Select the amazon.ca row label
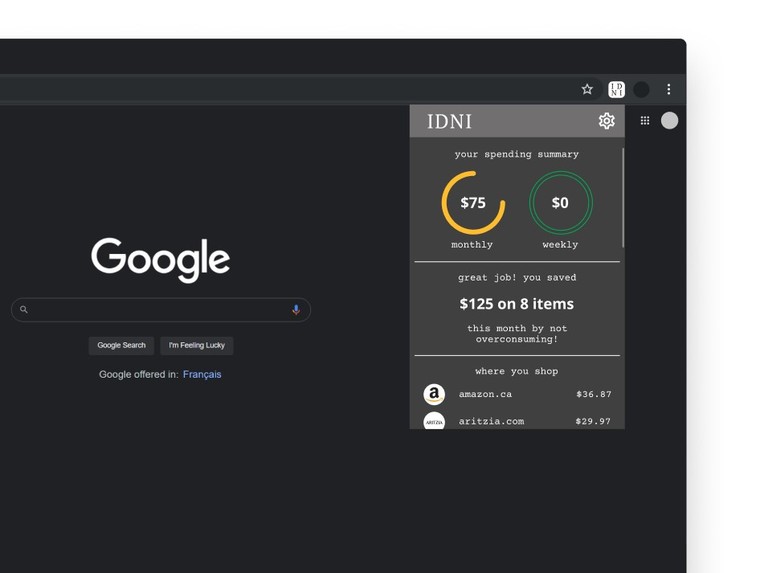 (x=485, y=394)
